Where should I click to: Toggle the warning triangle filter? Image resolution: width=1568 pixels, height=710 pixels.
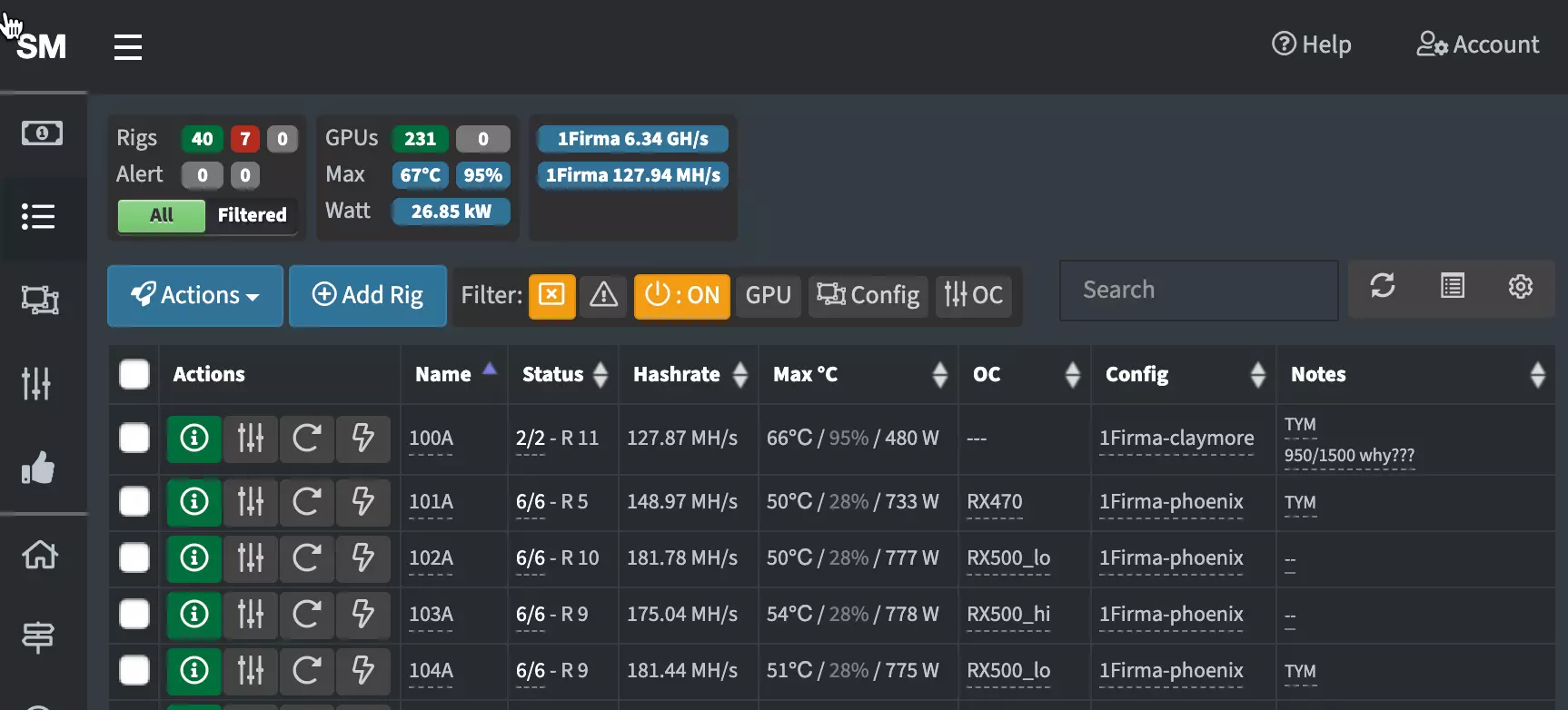pyautogui.click(x=604, y=295)
